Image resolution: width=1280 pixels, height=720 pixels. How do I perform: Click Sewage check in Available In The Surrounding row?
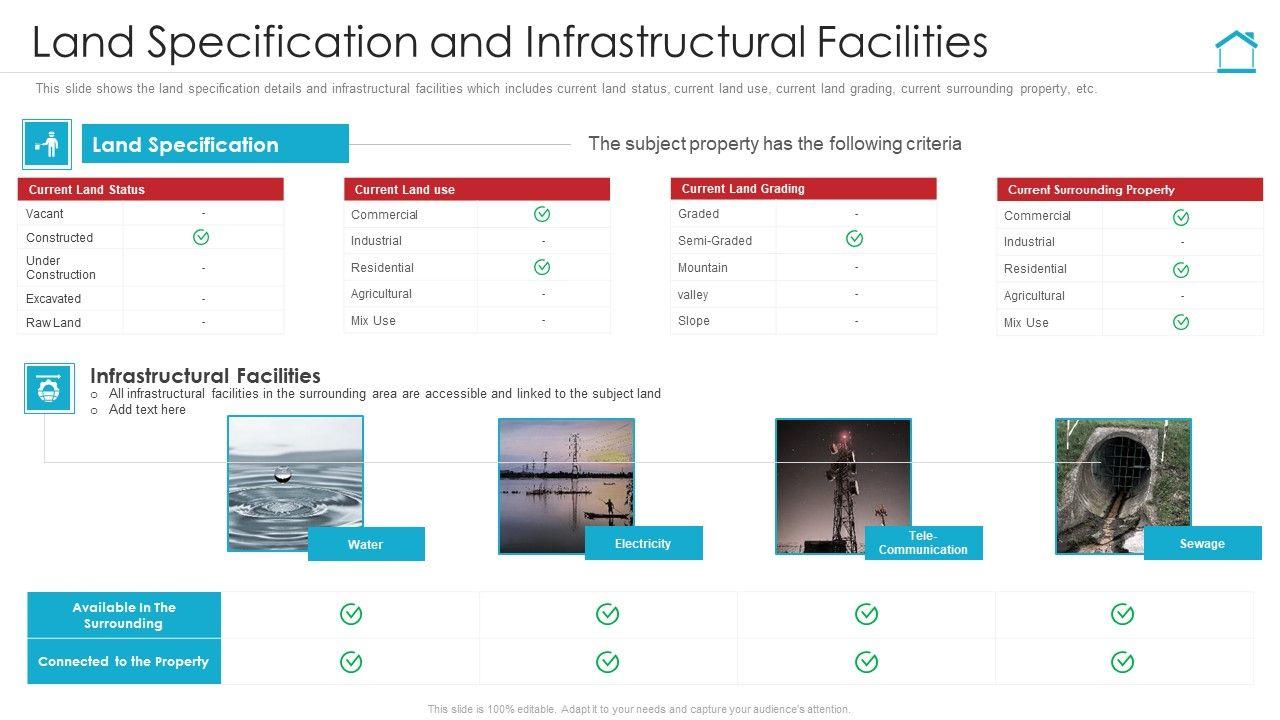coord(1123,614)
